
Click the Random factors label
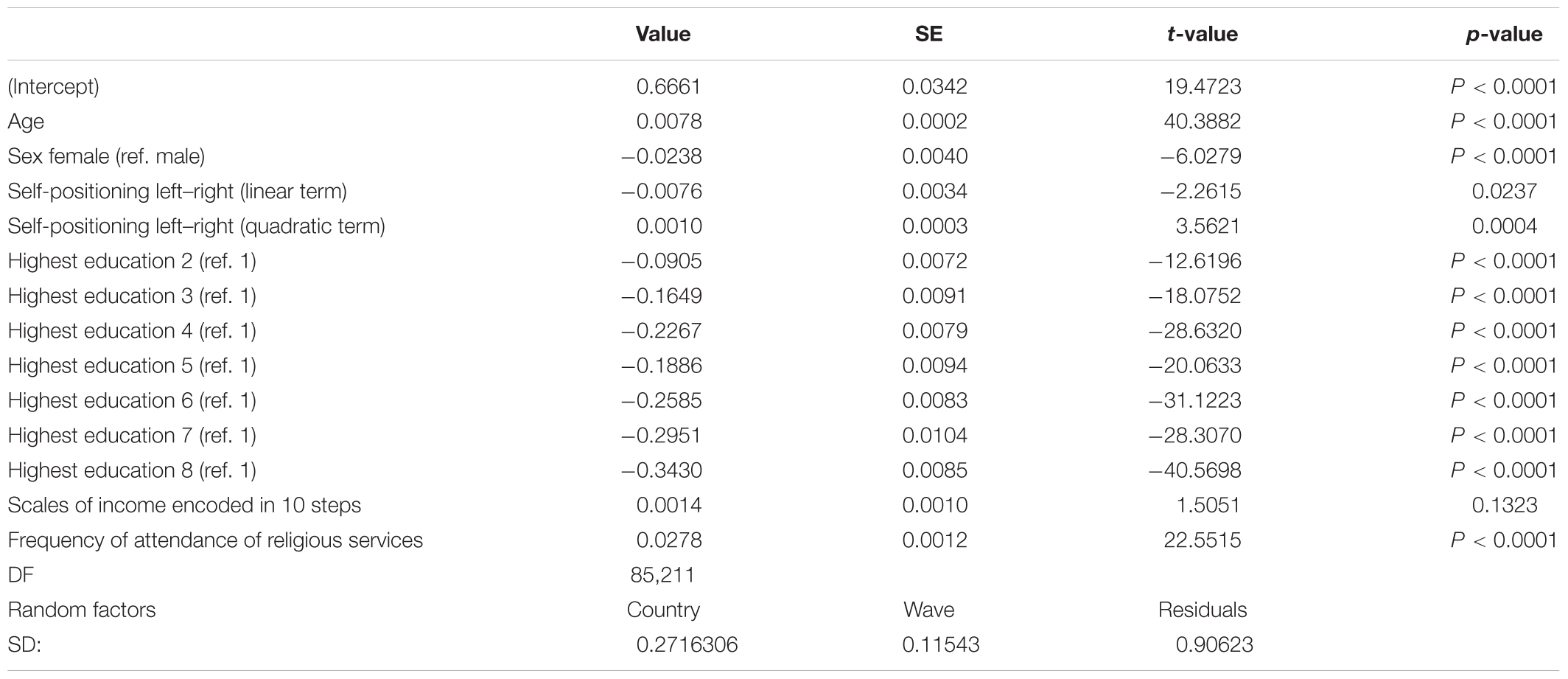pos(82,610)
